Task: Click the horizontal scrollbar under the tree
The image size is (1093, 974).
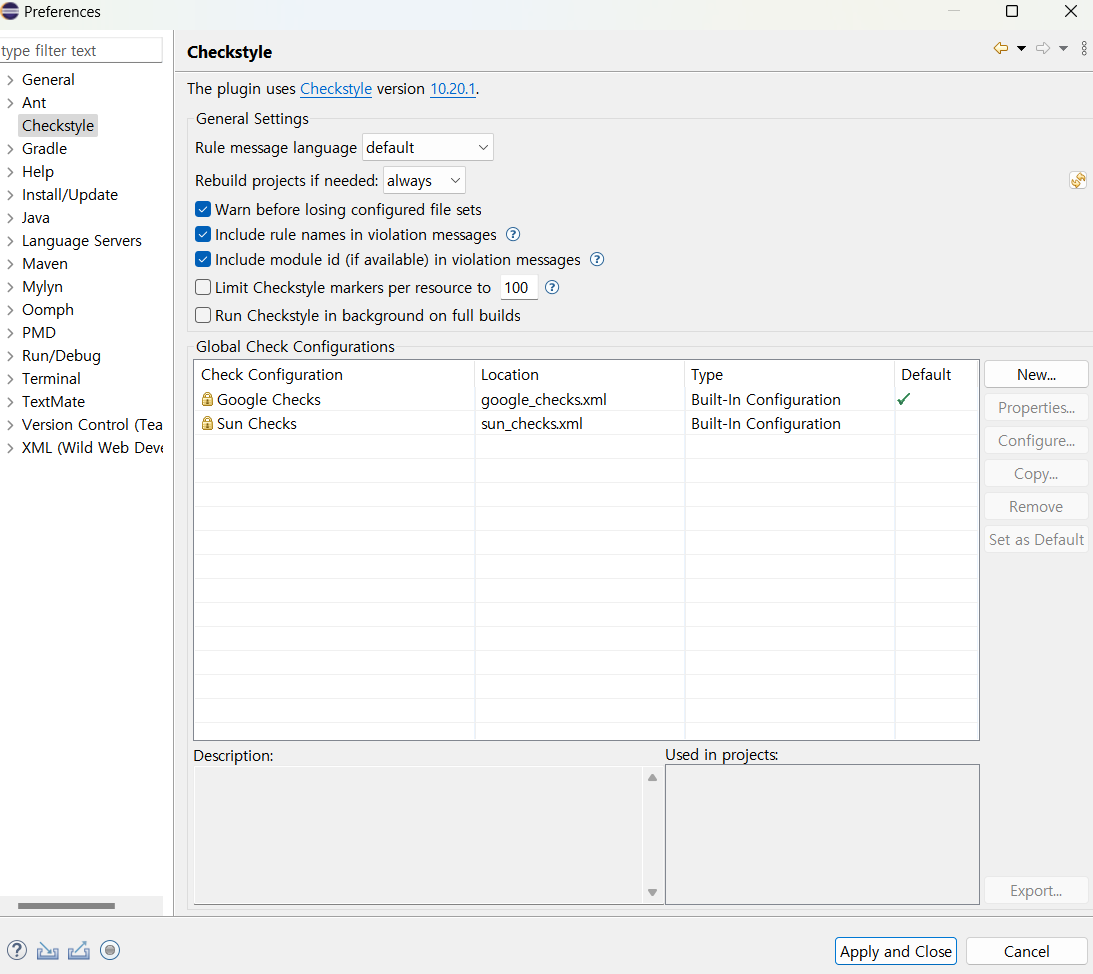Action: [66, 906]
